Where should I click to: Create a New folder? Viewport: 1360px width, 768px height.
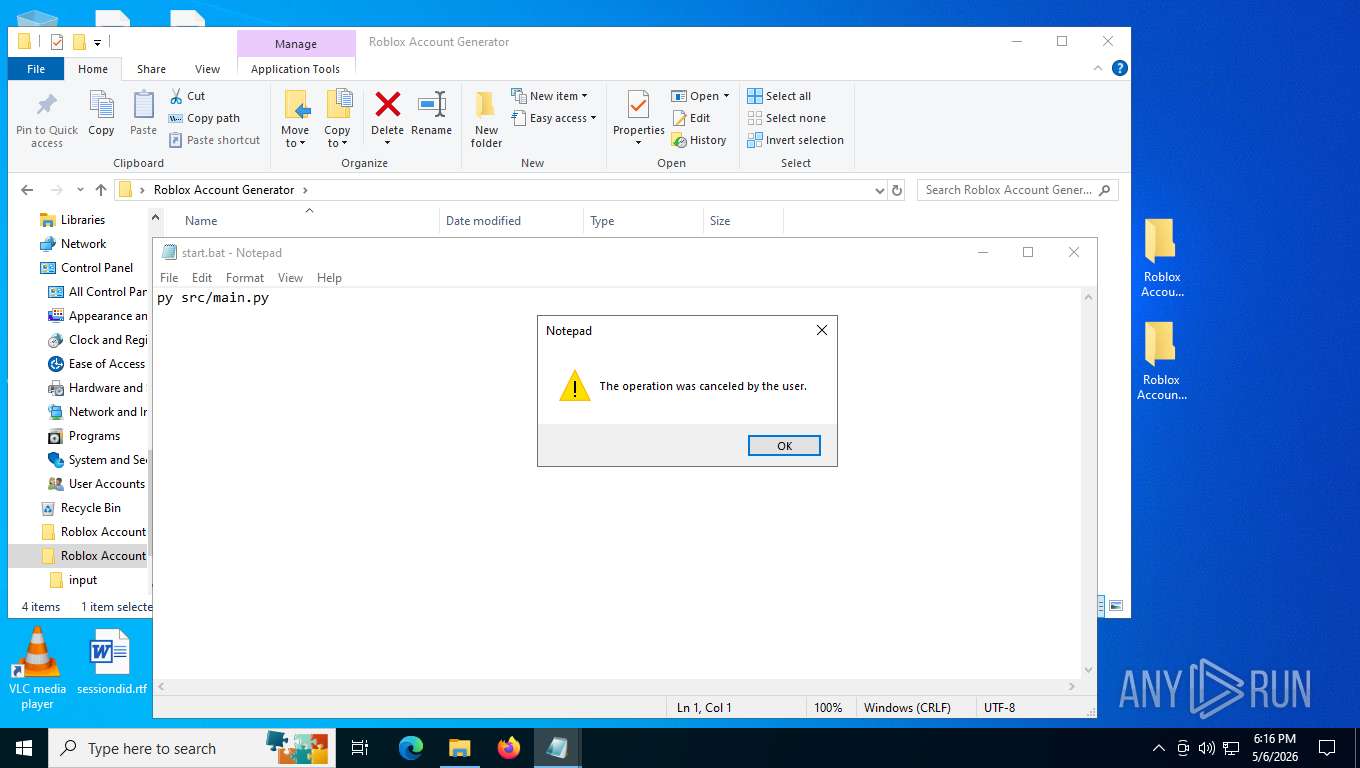click(x=487, y=120)
